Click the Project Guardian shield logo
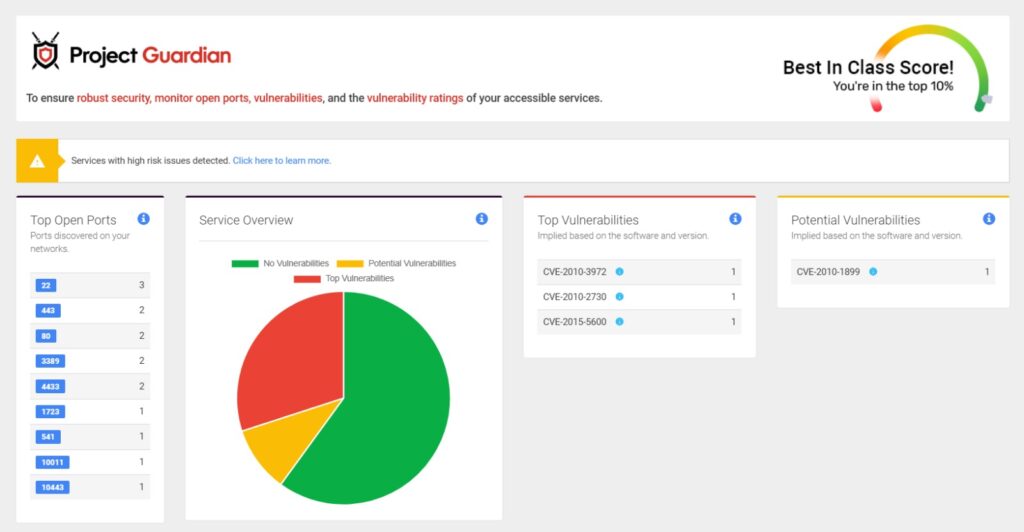Screen dimensions: 1024x532 click(x=45, y=52)
